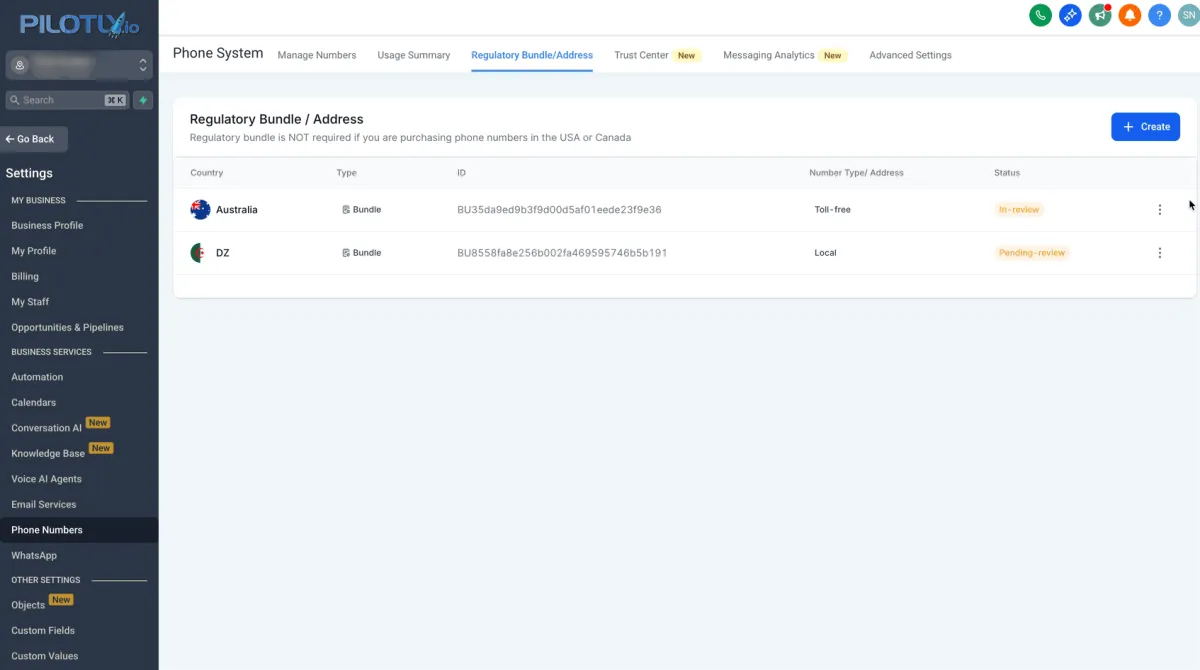Click the blue Create button
Image resolution: width=1200 pixels, height=670 pixels.
[1145, 127]
